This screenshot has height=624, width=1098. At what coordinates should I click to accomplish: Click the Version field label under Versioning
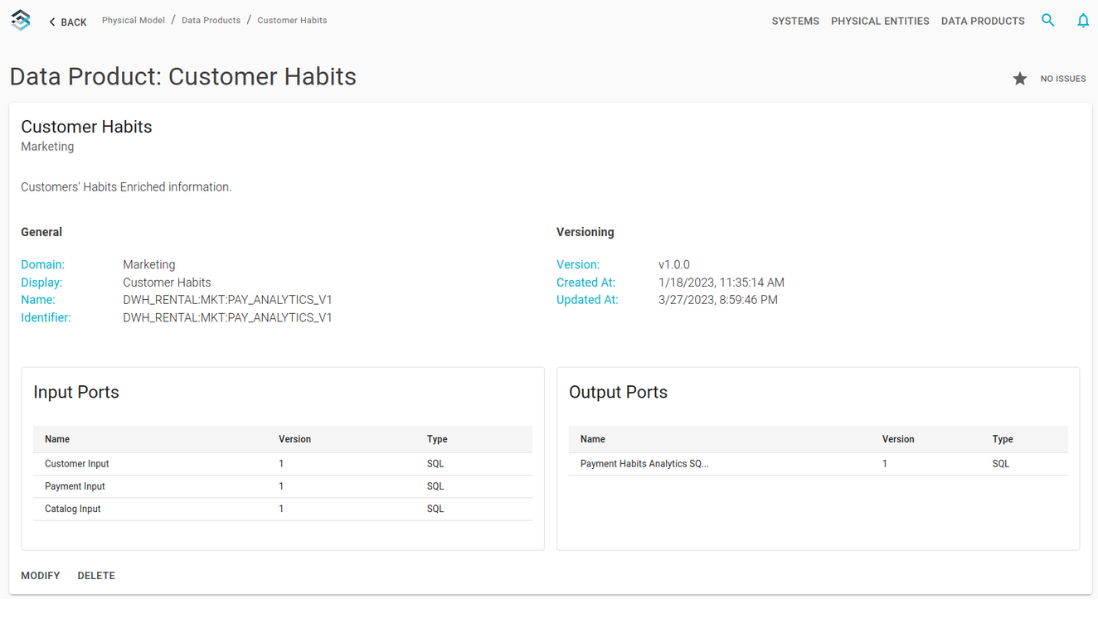(578, 265)
